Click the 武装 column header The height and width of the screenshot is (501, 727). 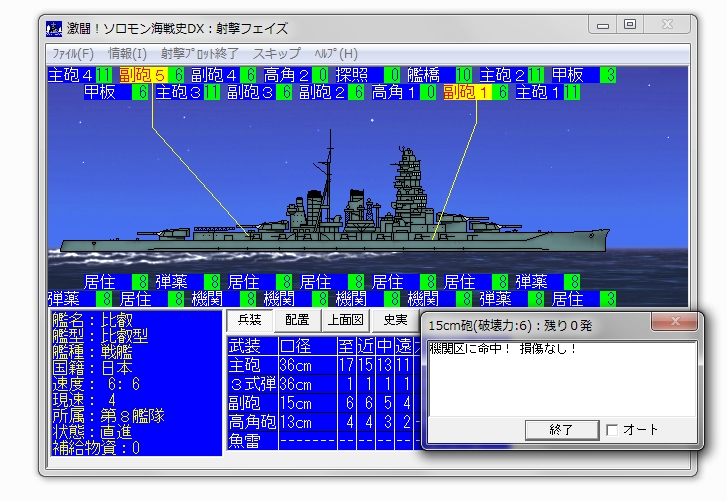[252, 346]
